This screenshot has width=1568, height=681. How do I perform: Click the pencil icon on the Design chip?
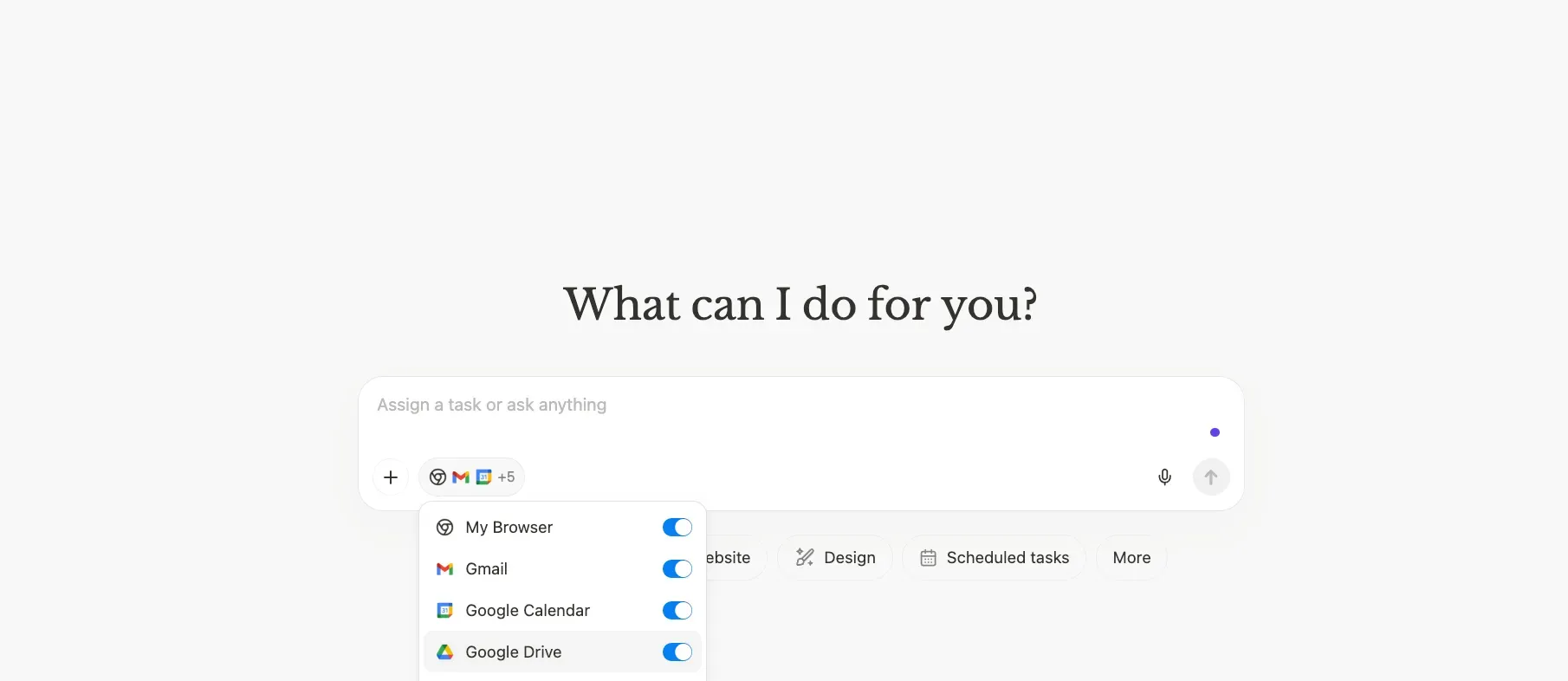[x=805, y=558]
